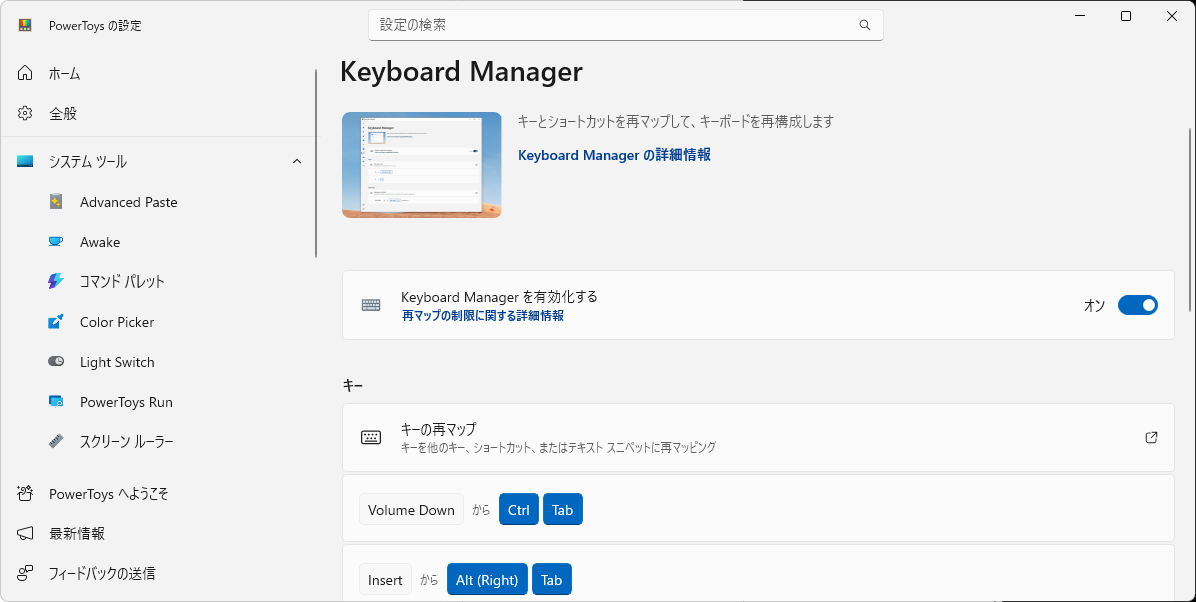Click the Keyboard Manager preview thumbnail
1196x602 pixels.
[x=421, y=164]
